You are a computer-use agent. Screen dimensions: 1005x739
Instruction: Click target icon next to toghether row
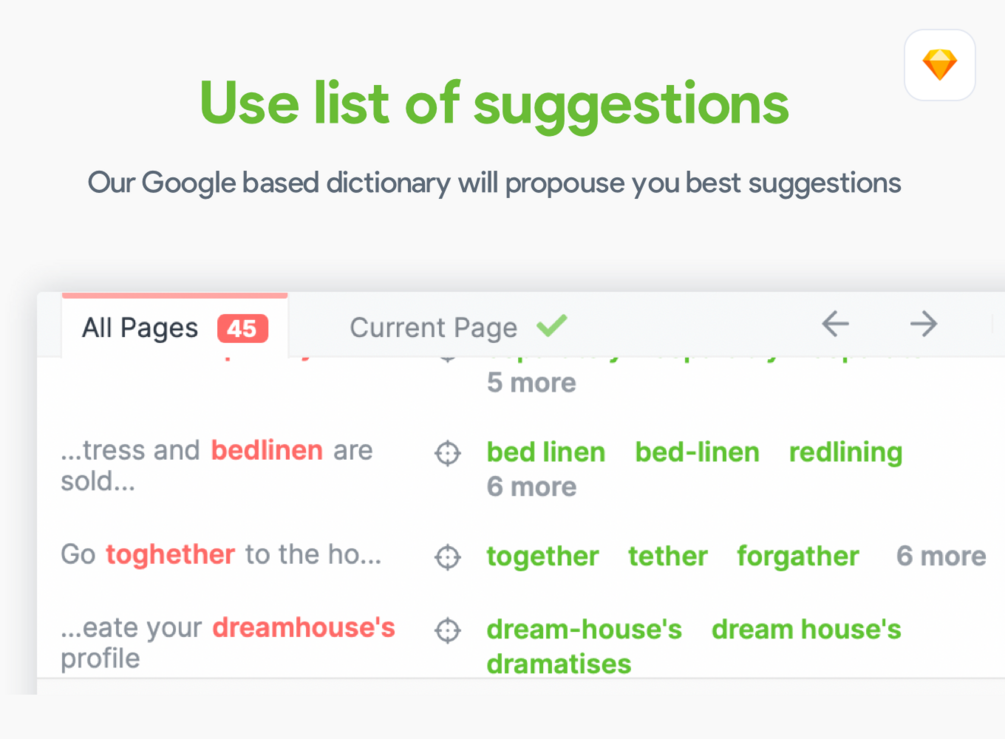447,557
